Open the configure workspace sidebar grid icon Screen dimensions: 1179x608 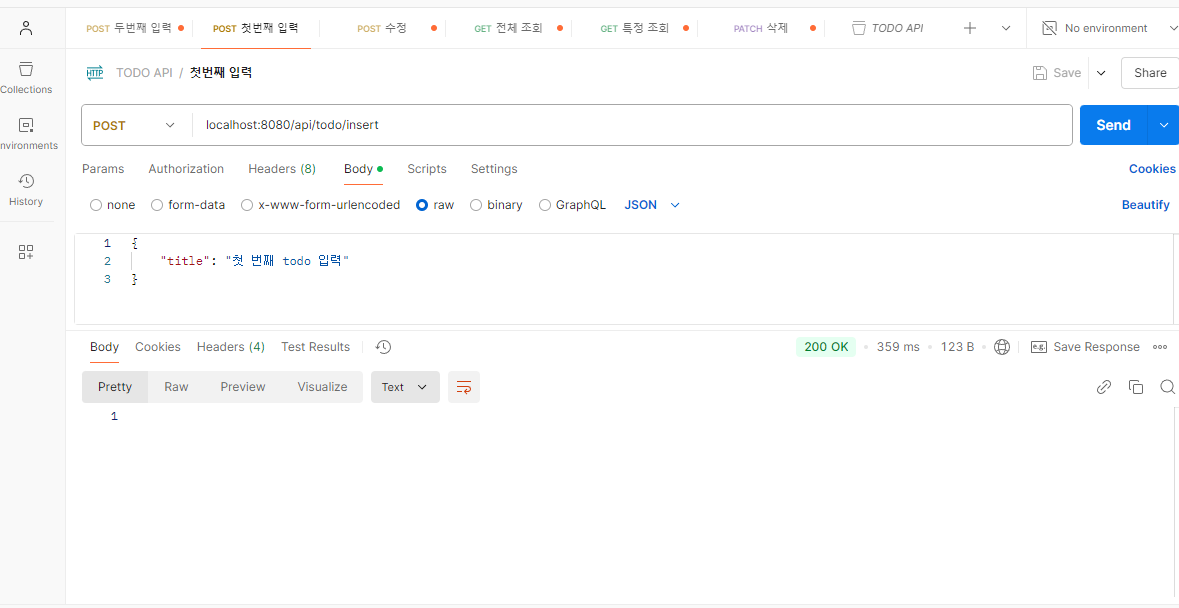(x=26, y=252)
